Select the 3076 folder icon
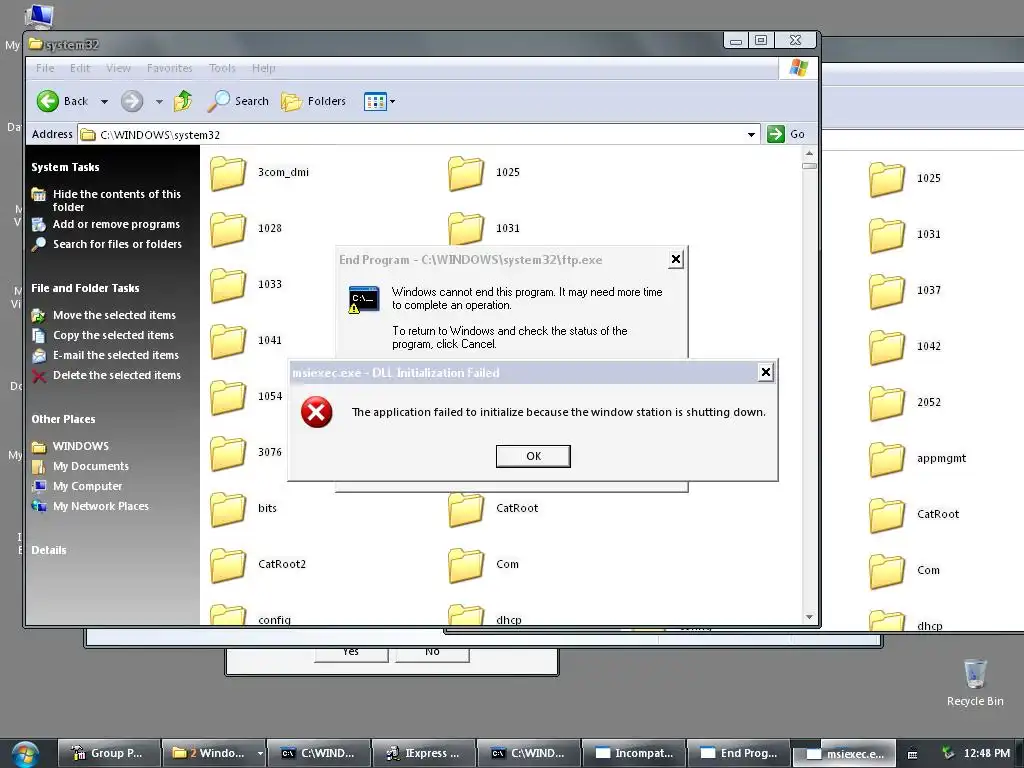The image size is (1024, 768). click(228, 453)
